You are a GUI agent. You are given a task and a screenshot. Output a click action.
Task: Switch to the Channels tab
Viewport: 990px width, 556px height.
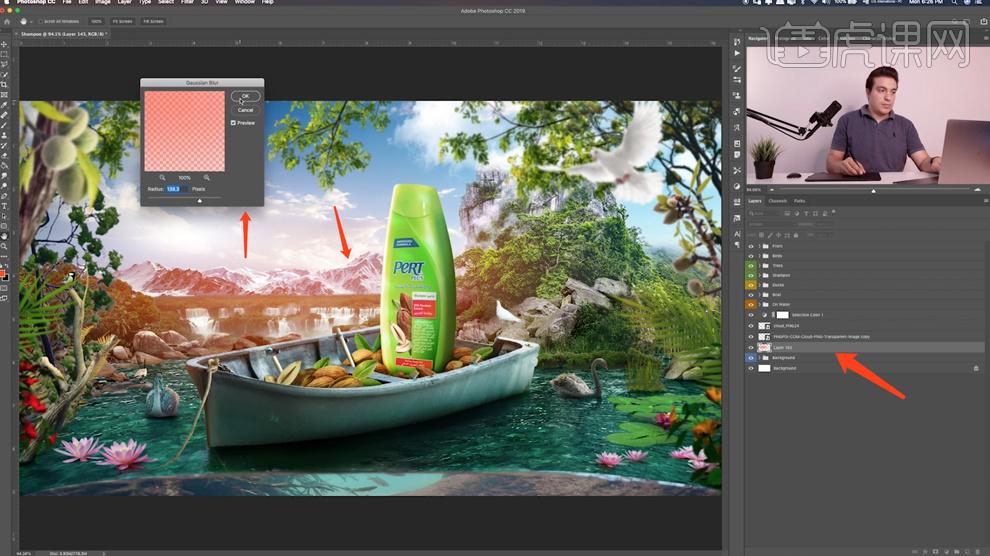coord(777,201)
